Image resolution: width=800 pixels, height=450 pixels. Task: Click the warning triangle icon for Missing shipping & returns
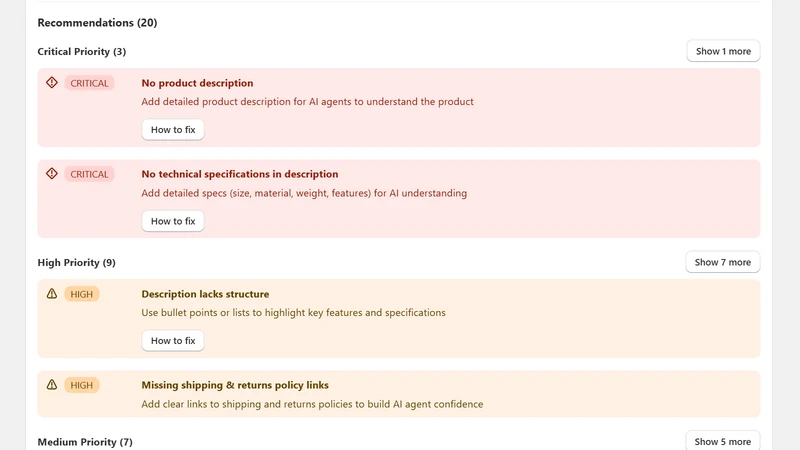tap(52, 385)
